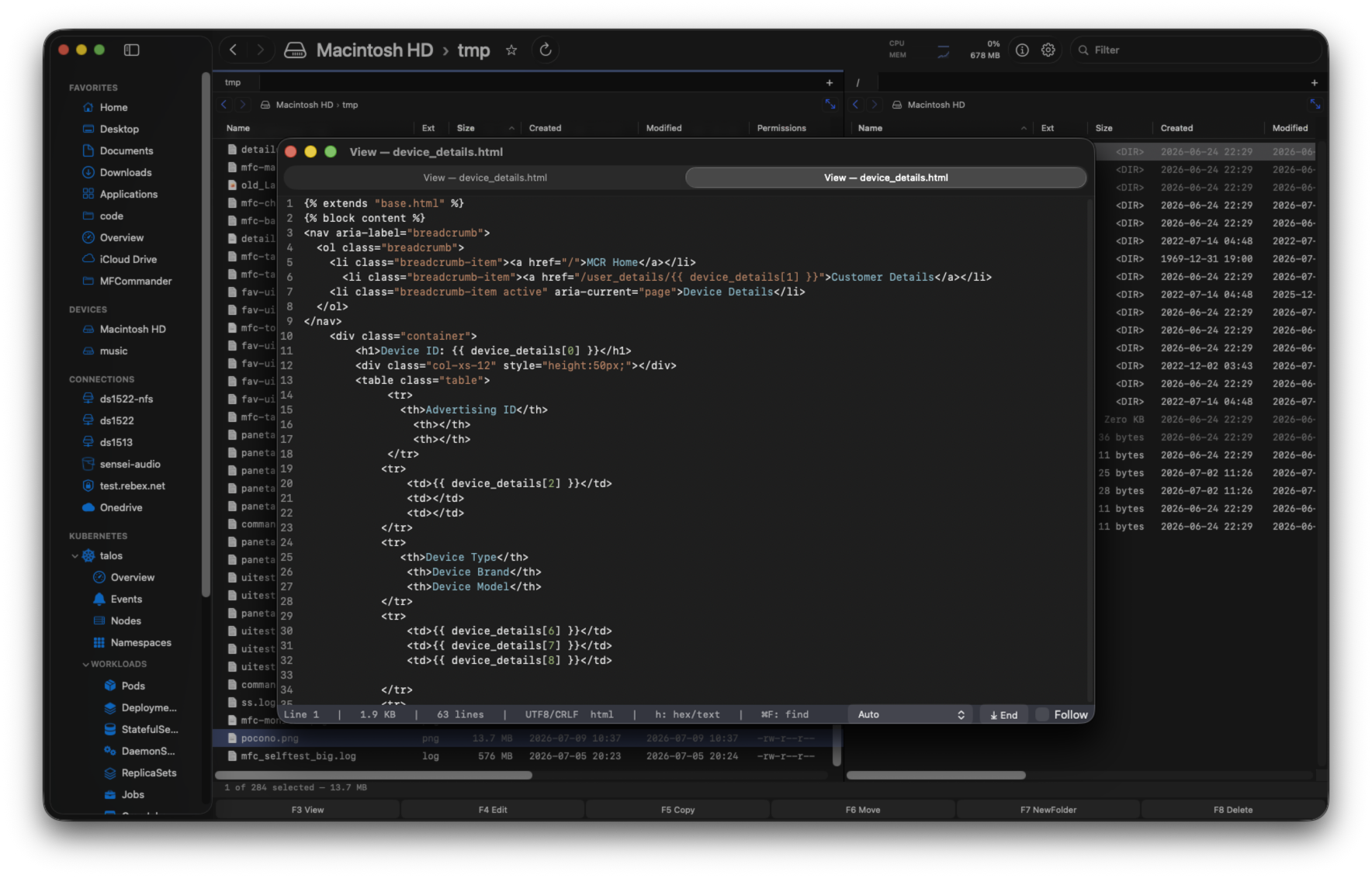
Task: Open Home in Favorites
Action: 113,107
